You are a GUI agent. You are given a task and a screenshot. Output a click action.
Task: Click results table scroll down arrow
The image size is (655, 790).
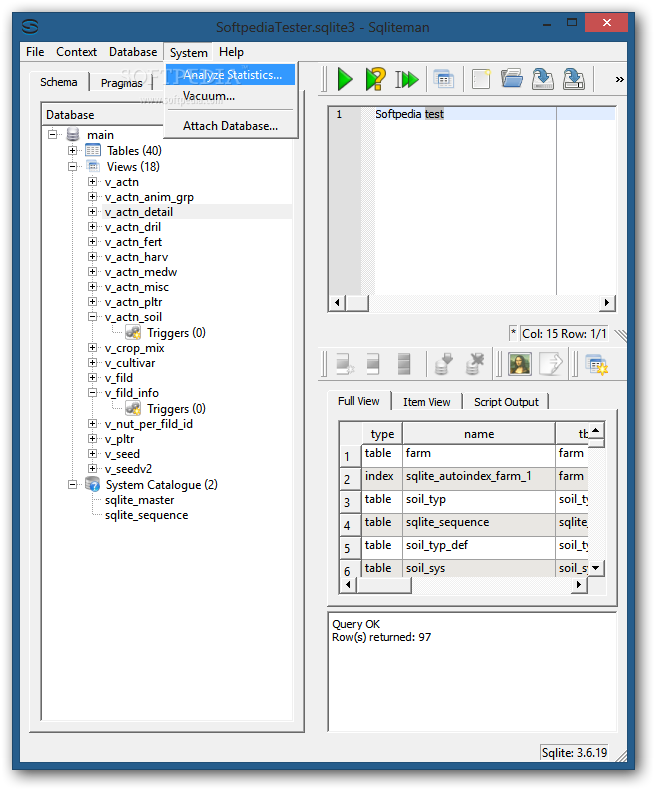pos(596,568)
